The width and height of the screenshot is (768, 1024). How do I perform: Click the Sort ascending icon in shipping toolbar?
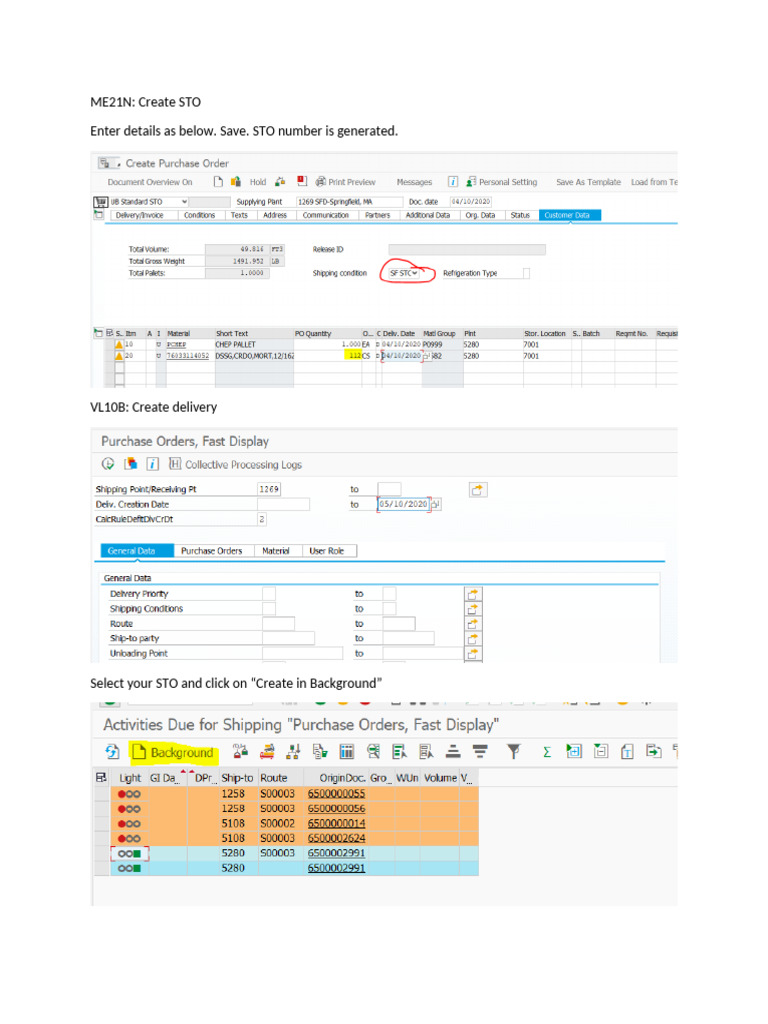453,752
